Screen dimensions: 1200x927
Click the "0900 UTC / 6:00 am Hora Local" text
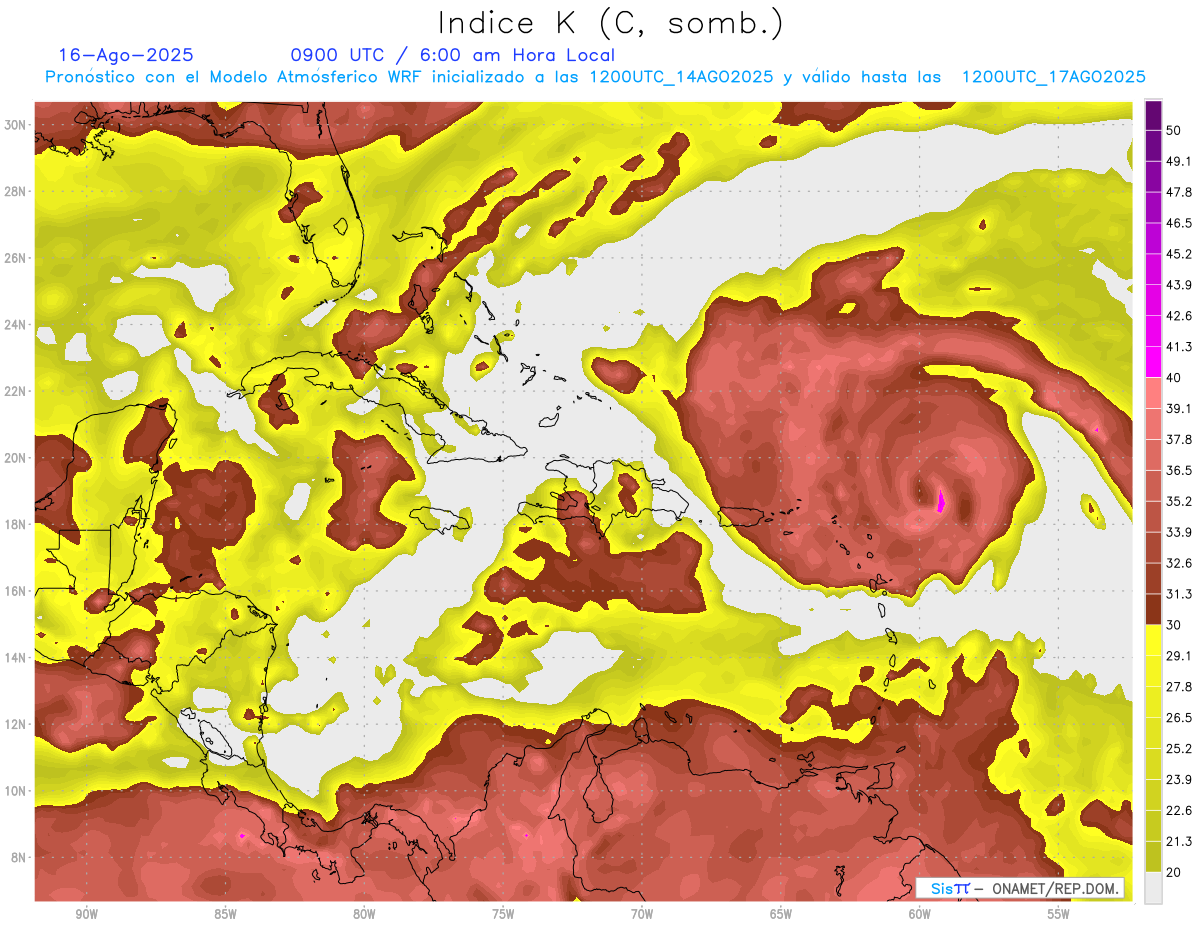click(x=453, y=55)
